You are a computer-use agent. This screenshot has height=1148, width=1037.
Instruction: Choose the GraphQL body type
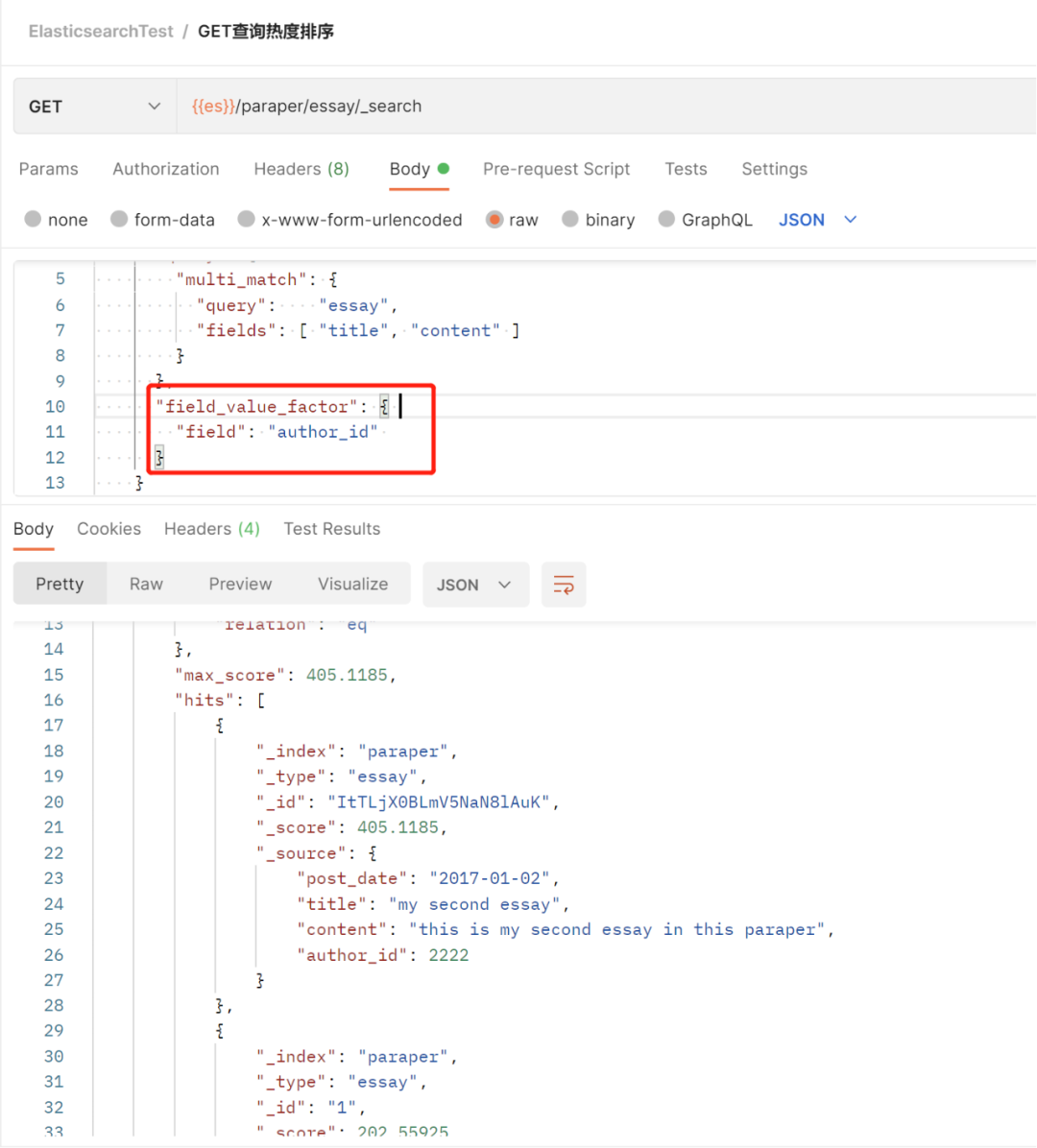click(x=666, y=220)
